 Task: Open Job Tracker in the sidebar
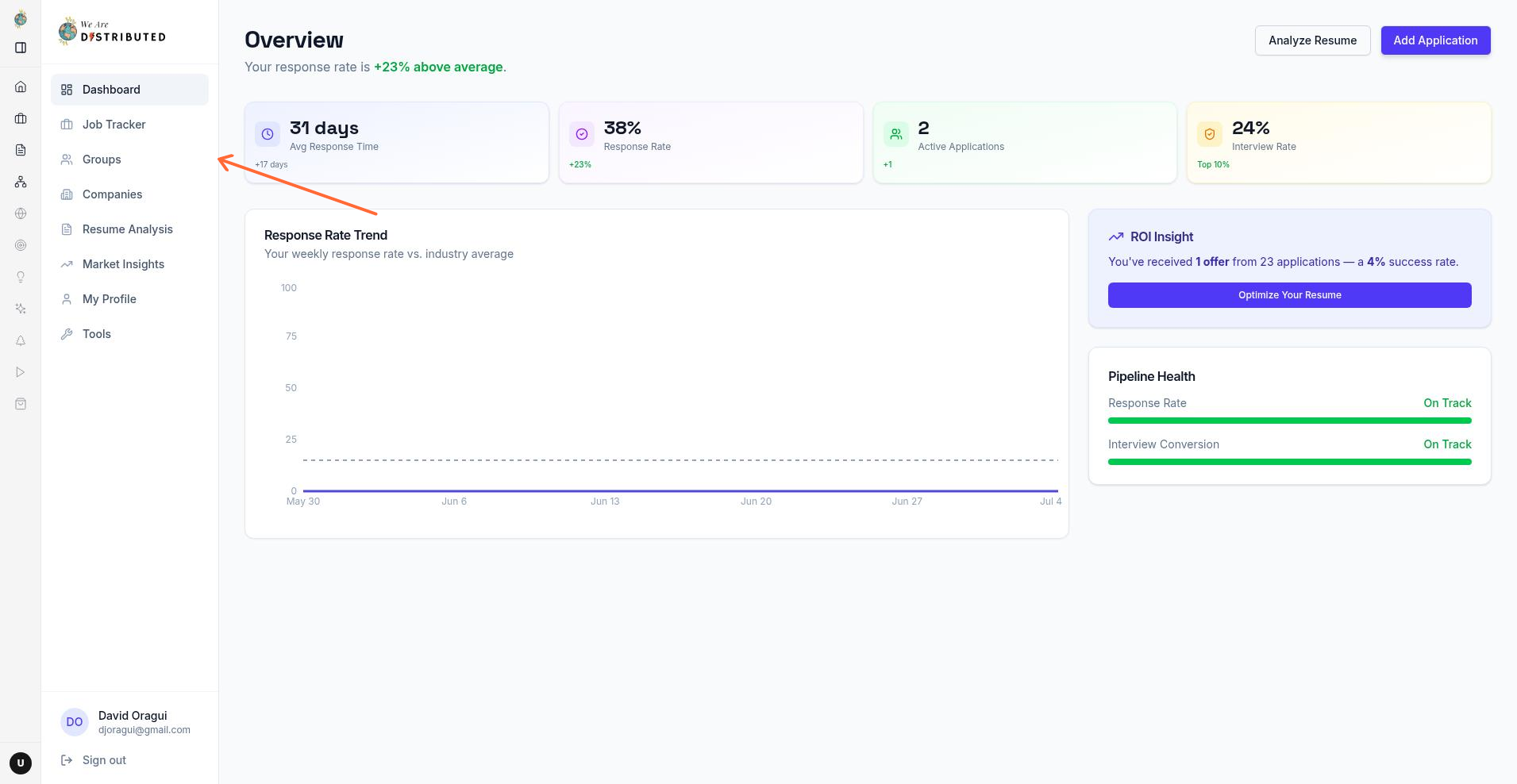tap(129, 125)
